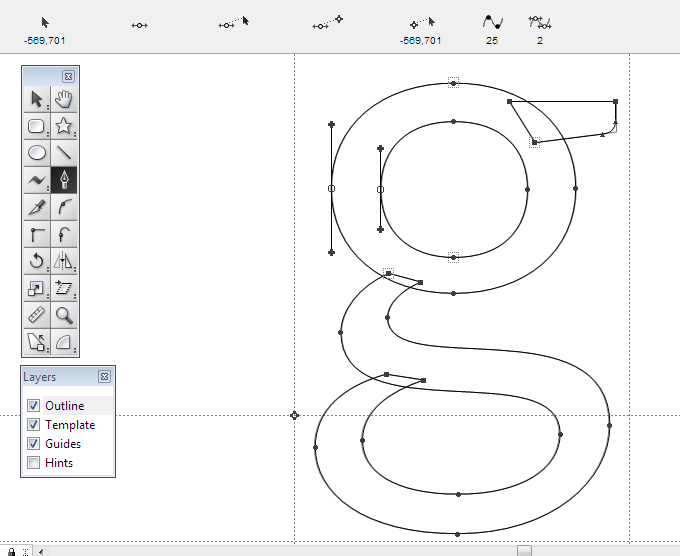
Task: Close the floating toolbox palette
Action: (68, 76)
